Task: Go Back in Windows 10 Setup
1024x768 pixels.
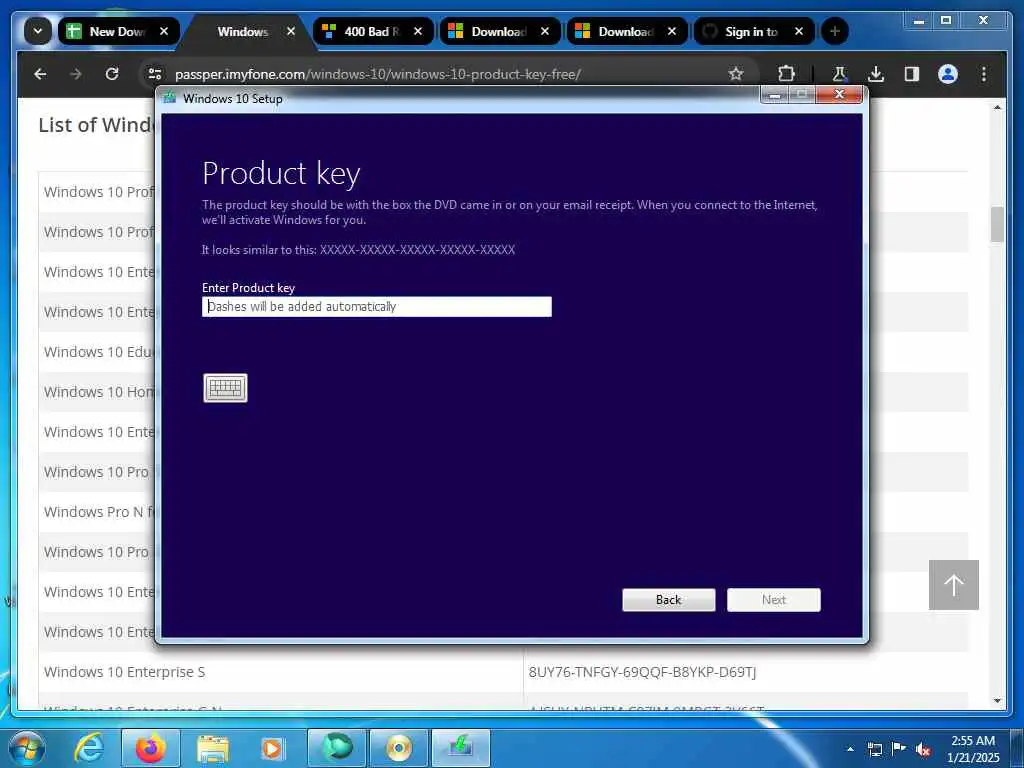Action: (669, 600)
